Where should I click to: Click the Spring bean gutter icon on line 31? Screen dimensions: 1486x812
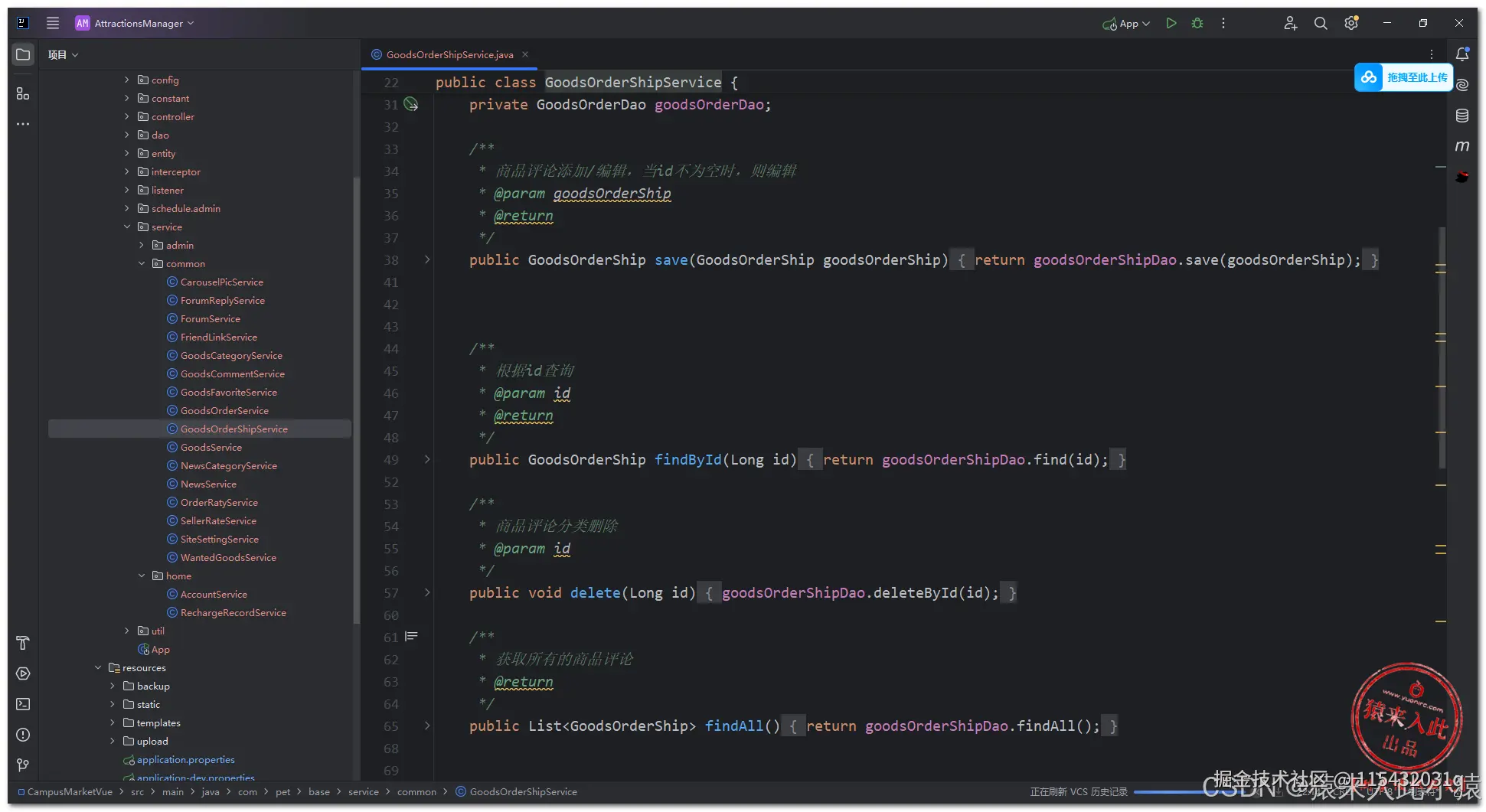tap(411, 104)
